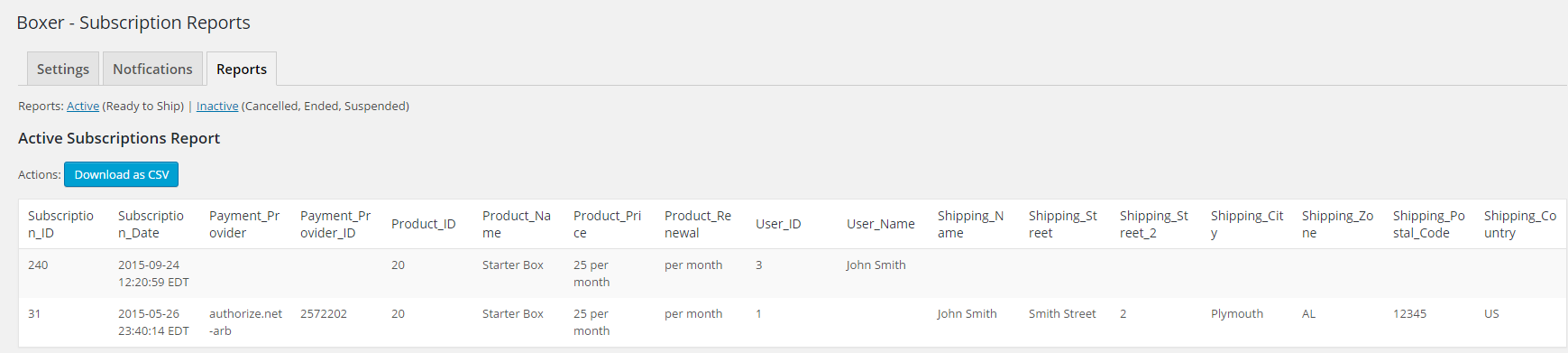Download the report as CSV
The image size is (1568, 353).
click(x=121, y=174)
